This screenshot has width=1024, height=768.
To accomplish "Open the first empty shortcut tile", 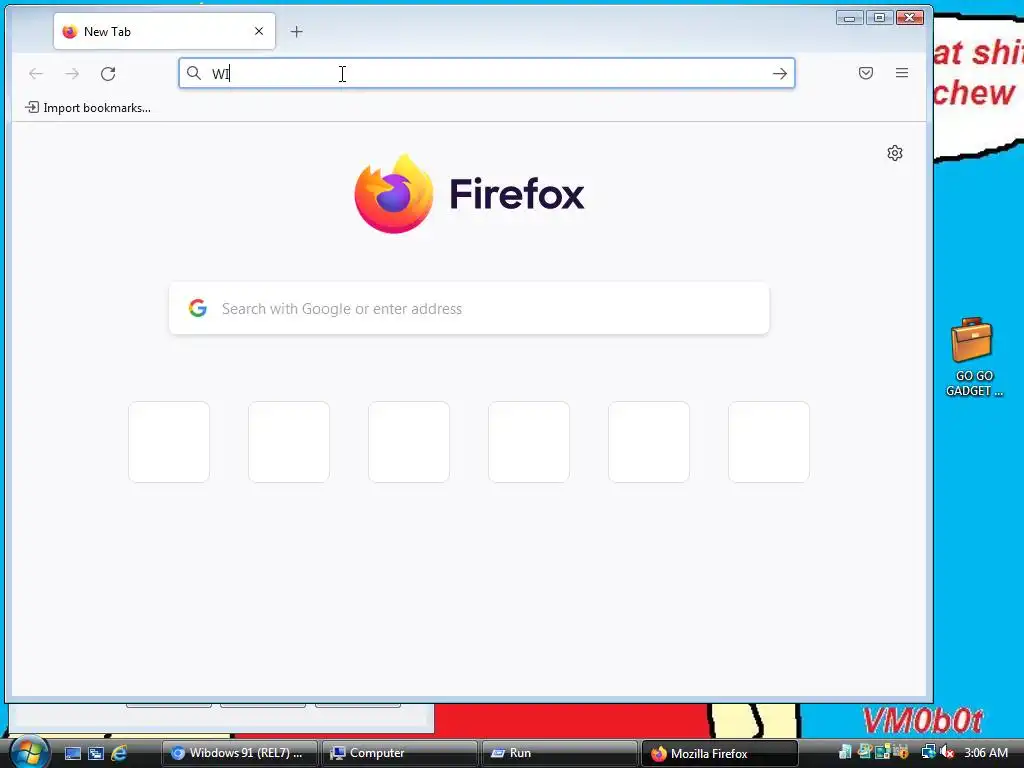I will click(169, 442).
